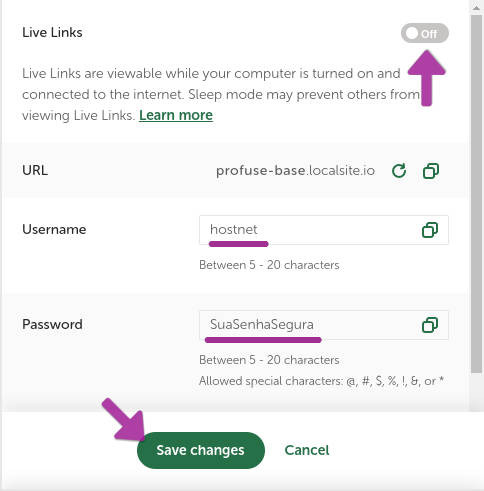Regenerate the Live Link URL
This screenshot has width=484, height=491.
coord(399,171)
